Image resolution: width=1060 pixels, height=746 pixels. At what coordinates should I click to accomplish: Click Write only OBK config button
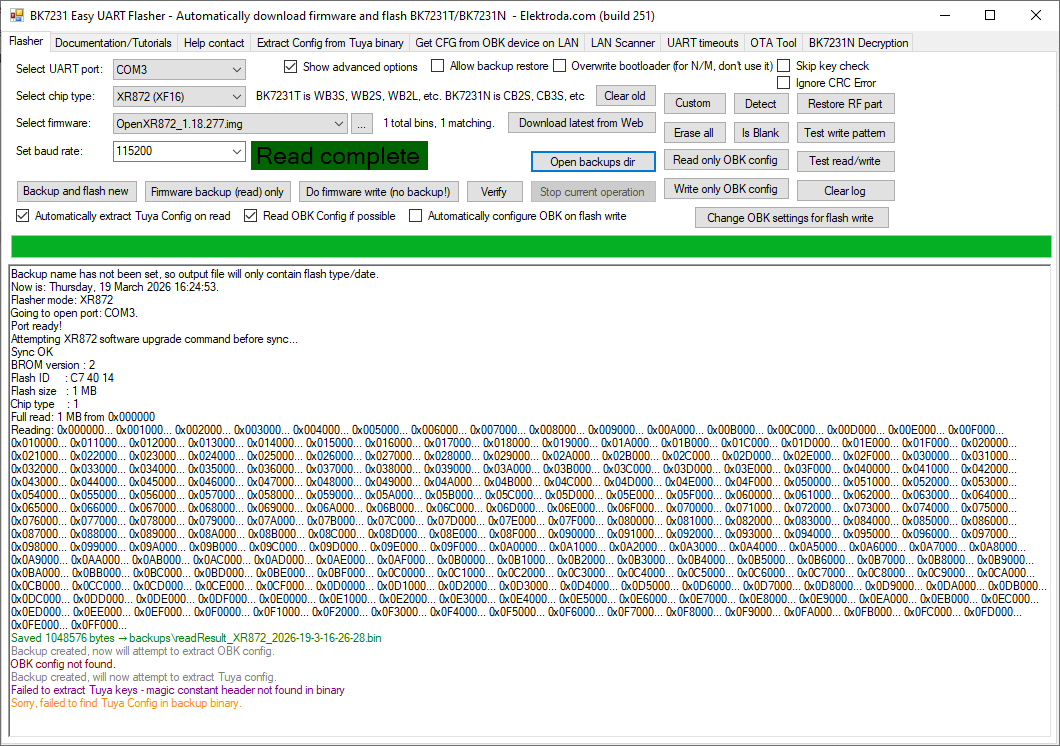coord(725,189)
